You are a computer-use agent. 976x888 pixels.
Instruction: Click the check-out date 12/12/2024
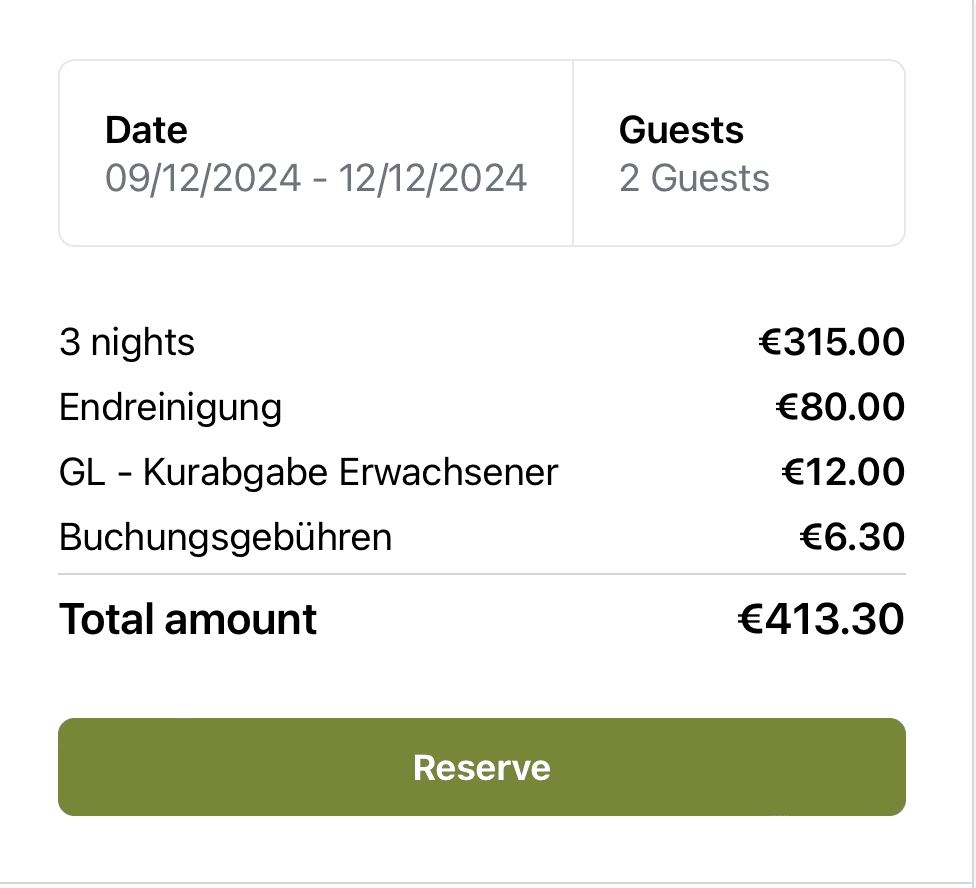[432, 179]
